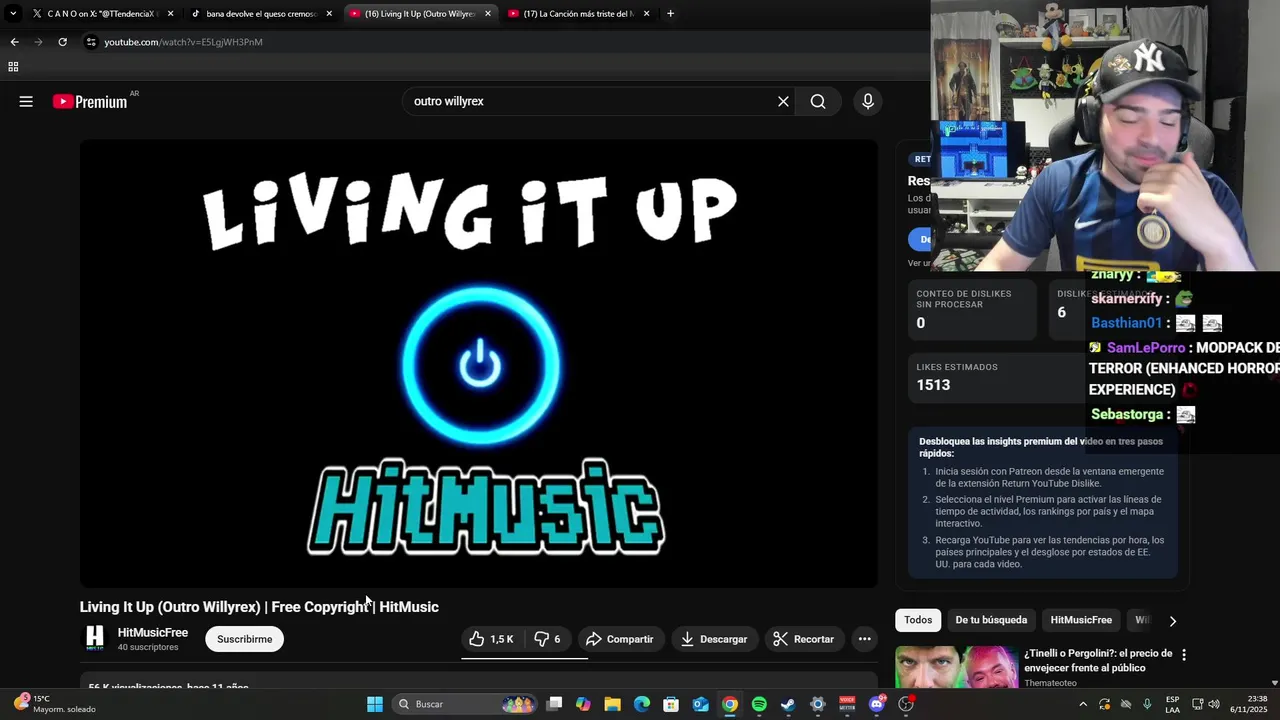Open the three-dot more actions menu

(864, 639)
